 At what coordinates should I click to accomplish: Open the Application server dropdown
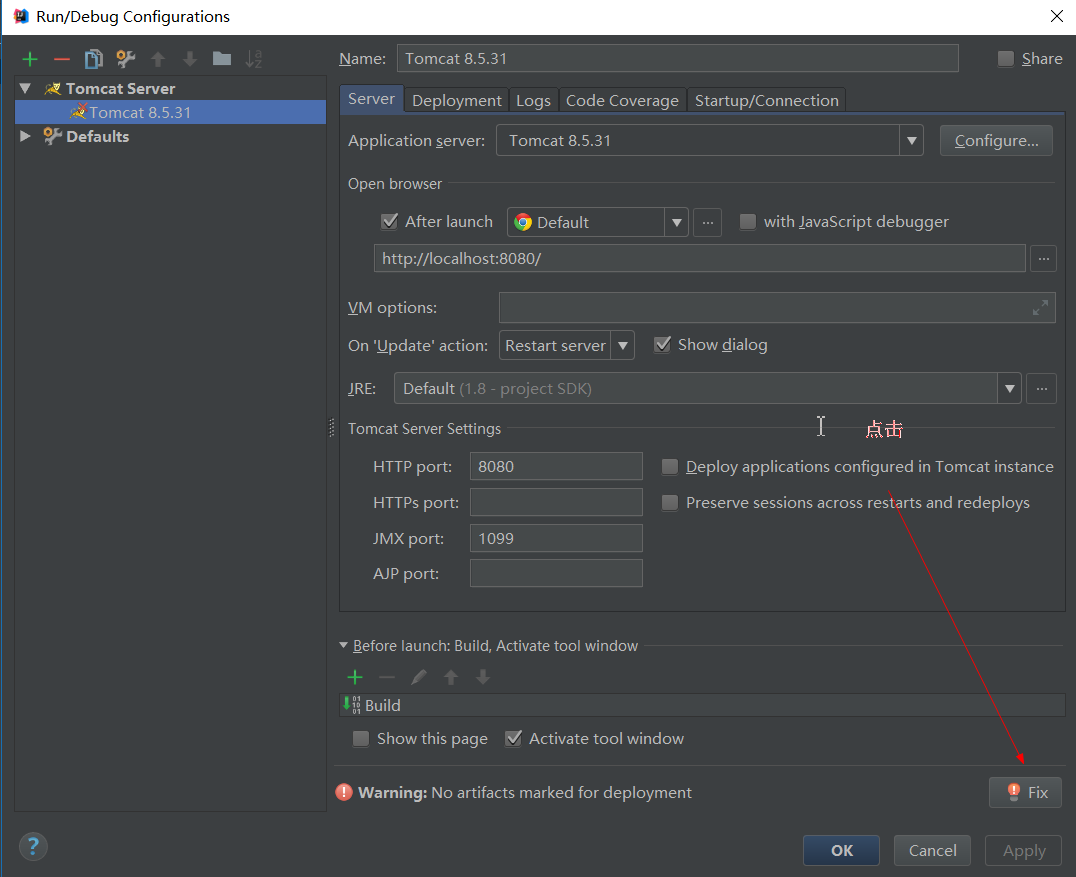coord(911,141)
